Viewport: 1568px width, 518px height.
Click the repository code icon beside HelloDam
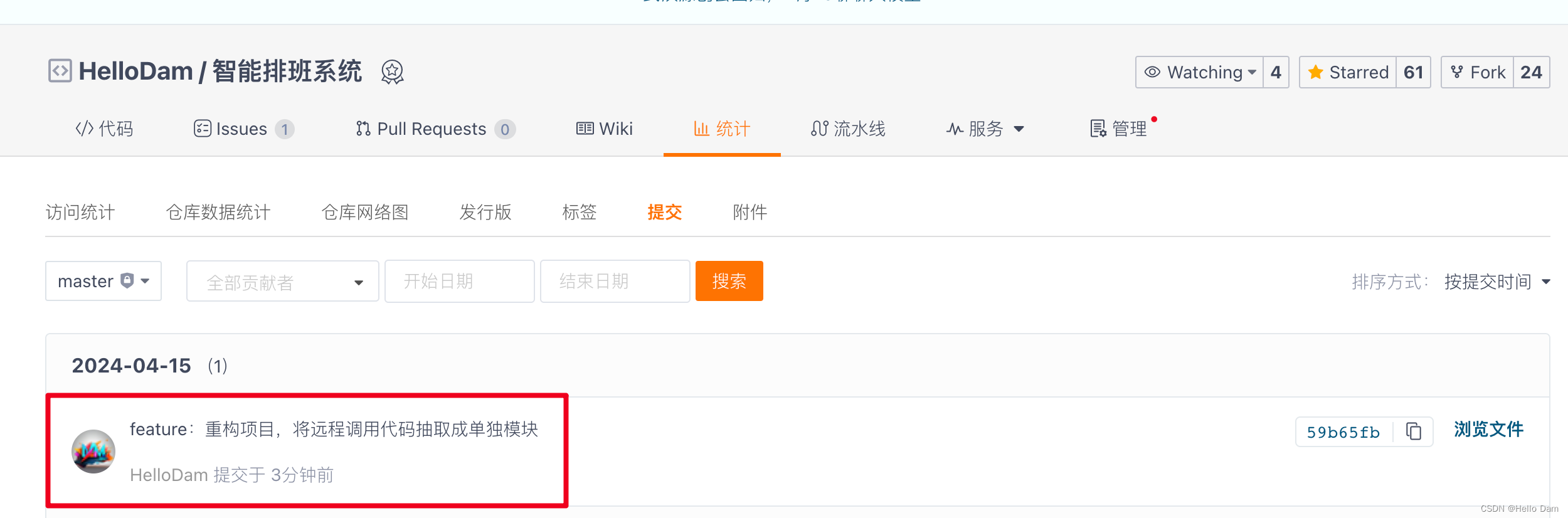click(60, 71)
